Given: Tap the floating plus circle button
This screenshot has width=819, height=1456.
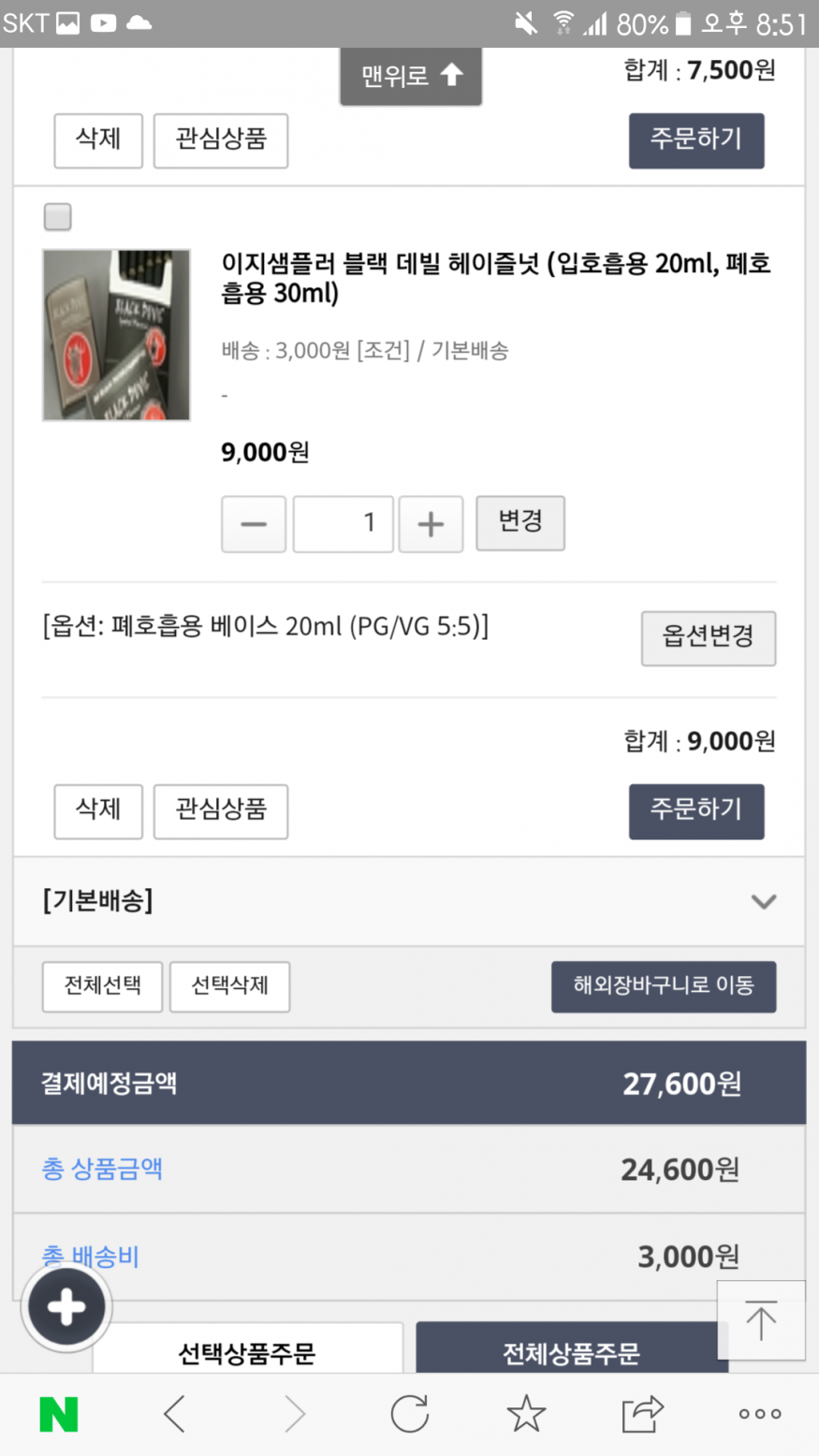Looking at the screenshot, I should [66, 1307].
